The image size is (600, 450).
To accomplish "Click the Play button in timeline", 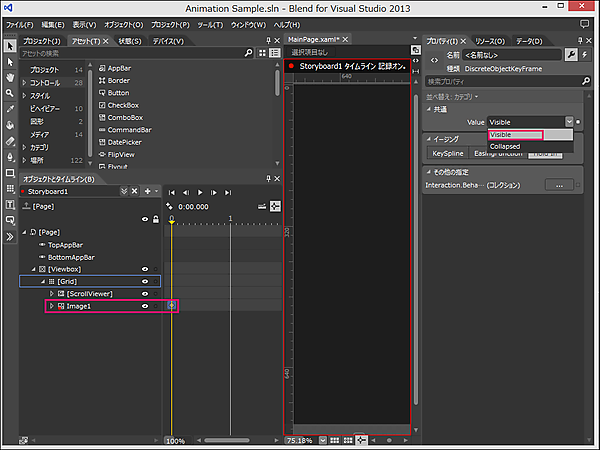I will click(200, 191).
